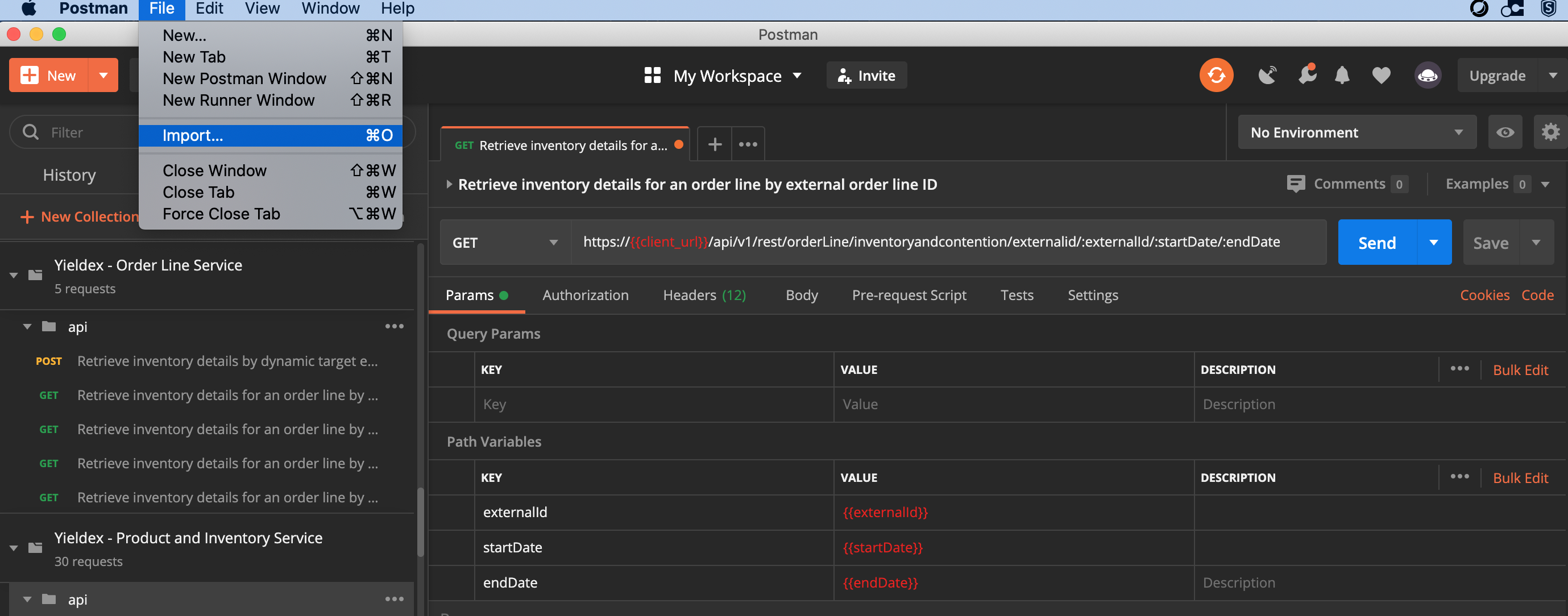Click the runner/broadcast icon in toolbar
This screenshot has width=1568, height=616.
pos(1265,74)
